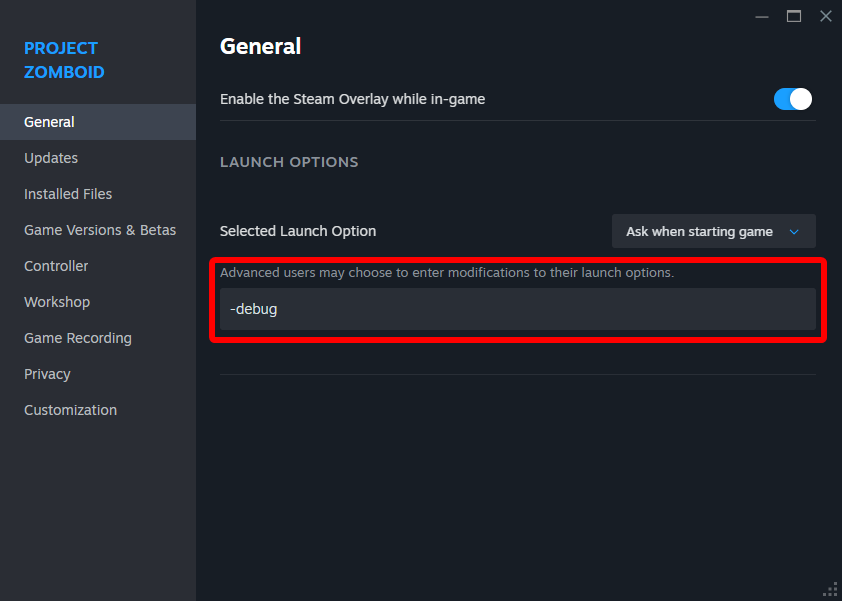842x601 pixels.
Task: Click the PROJECT ZOMBOID title in the sidebar
Action: click(64, 60)
